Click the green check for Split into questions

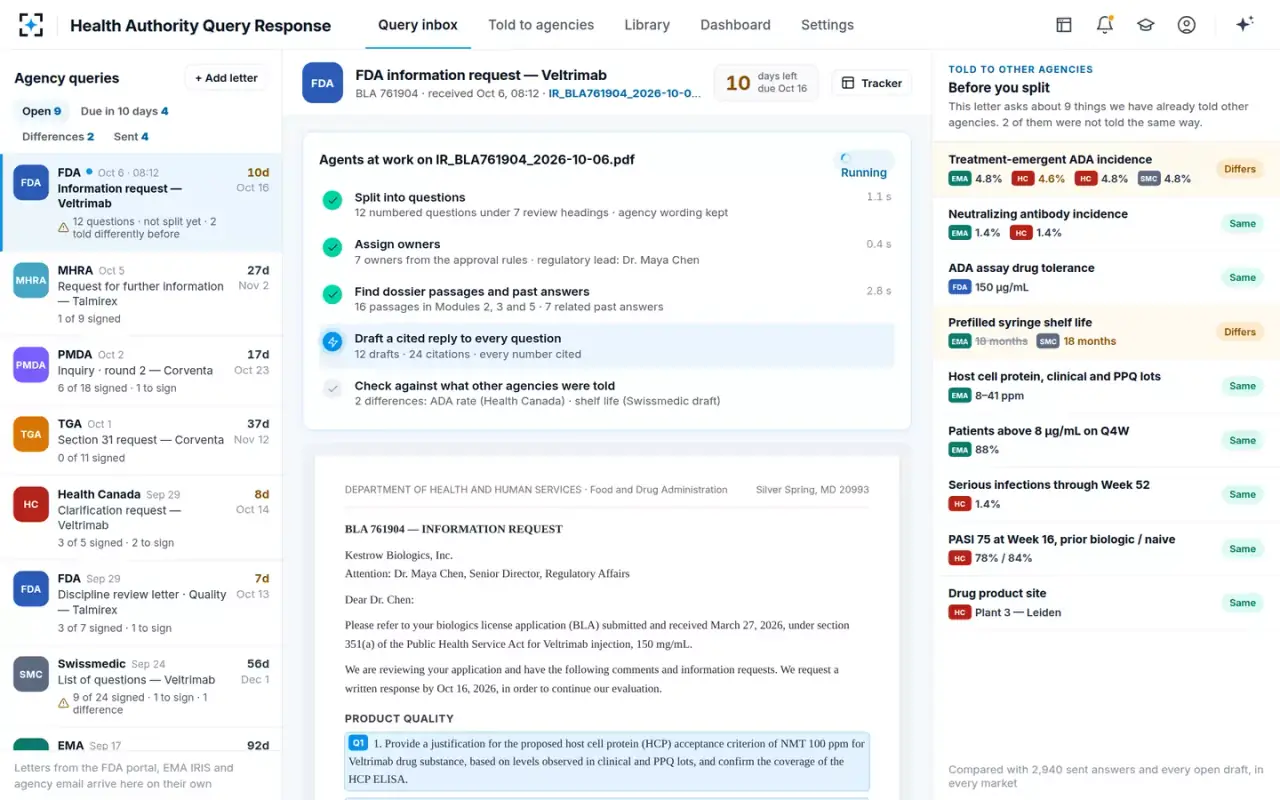332,200
